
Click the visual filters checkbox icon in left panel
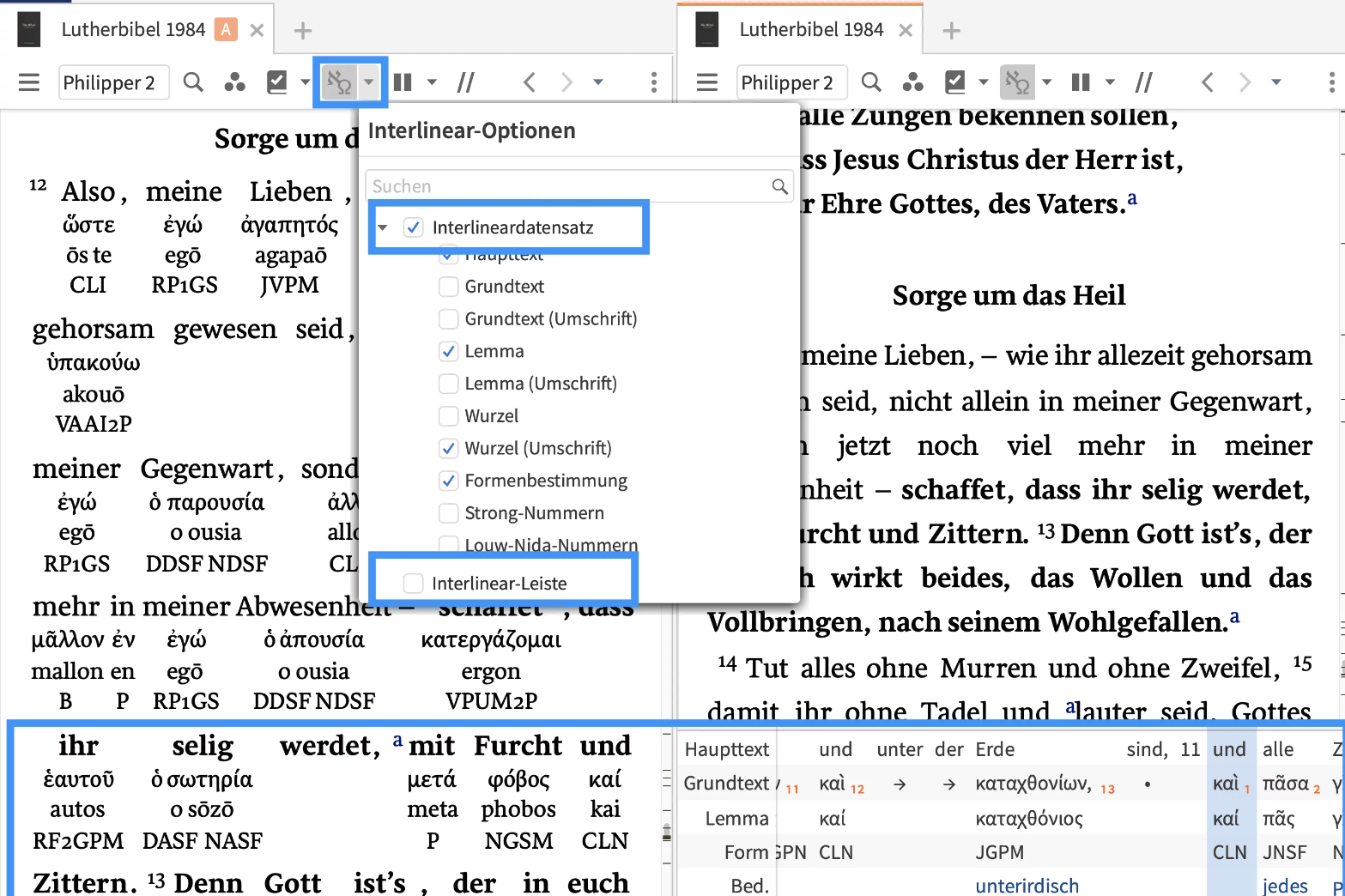[x=277, y=82]
